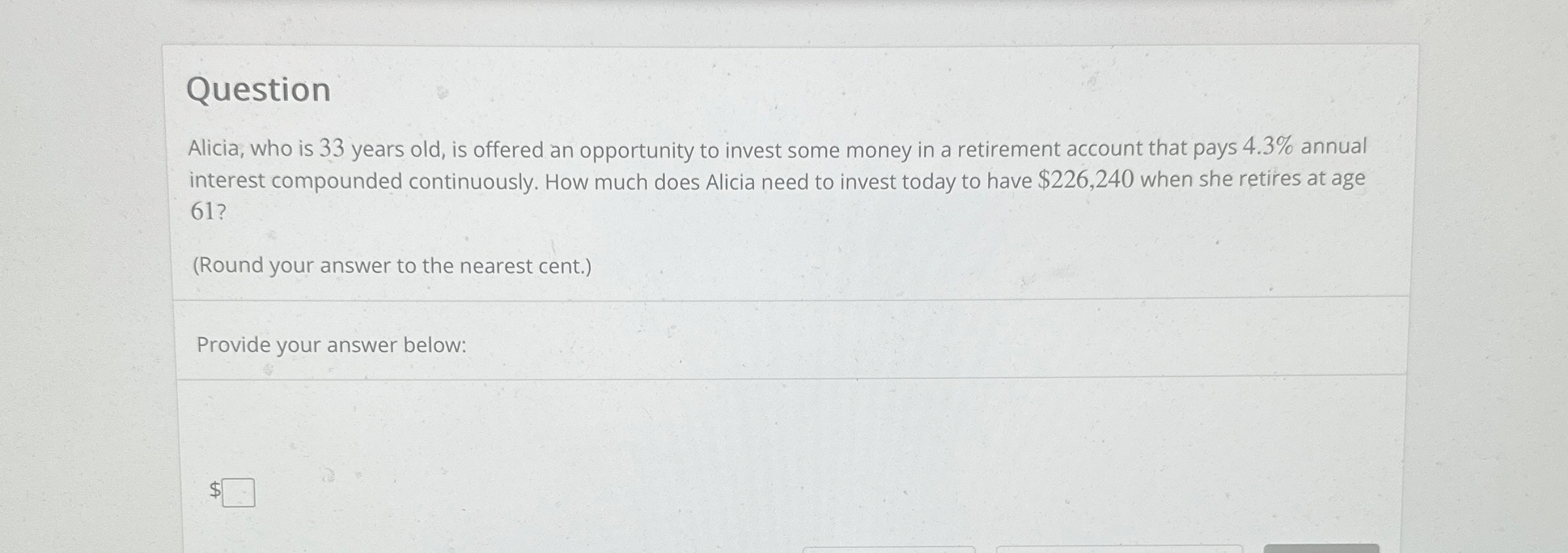
Task: Click the Question heading
Action: pyautogui.click(x=258, y=90)
